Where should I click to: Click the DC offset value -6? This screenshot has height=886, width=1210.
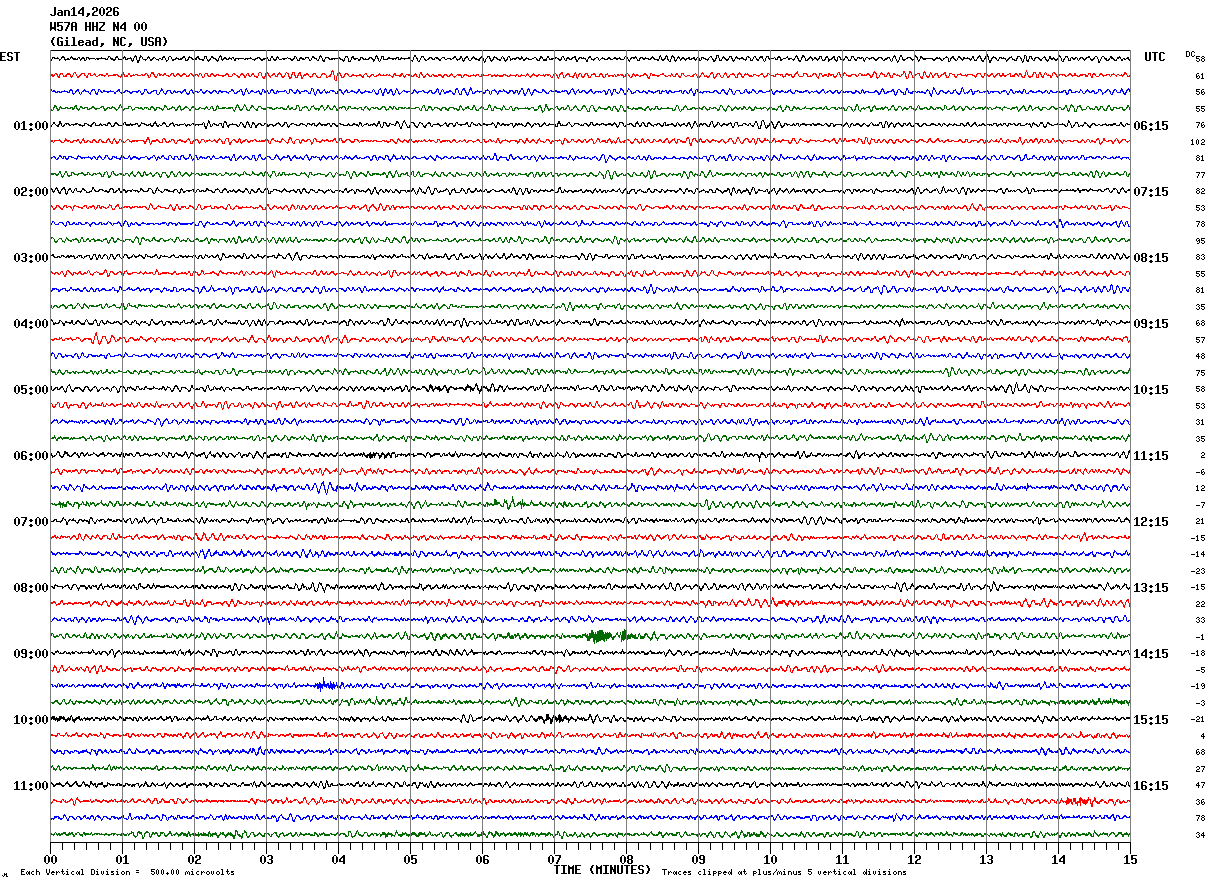coord(1200,472)
